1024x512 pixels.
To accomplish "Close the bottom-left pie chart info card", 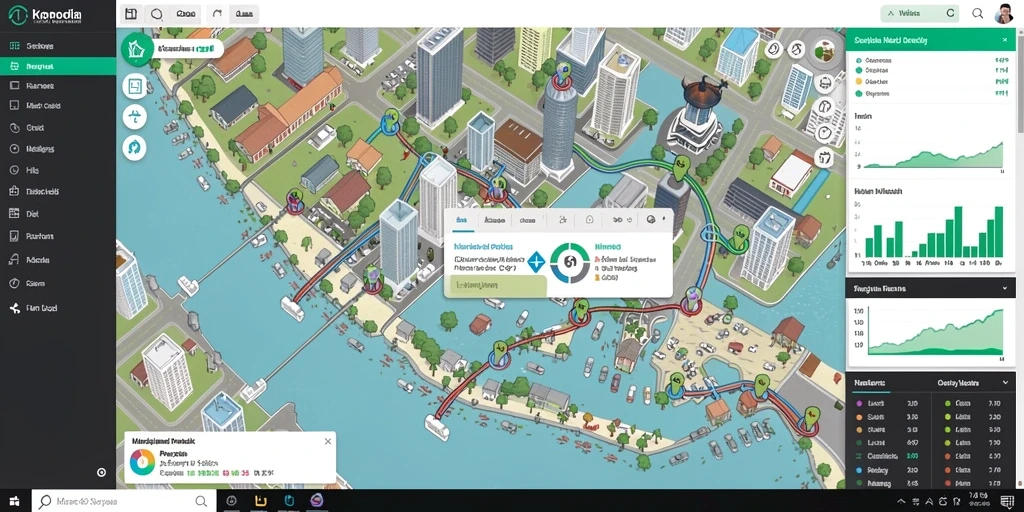I will tap(328, 441).
